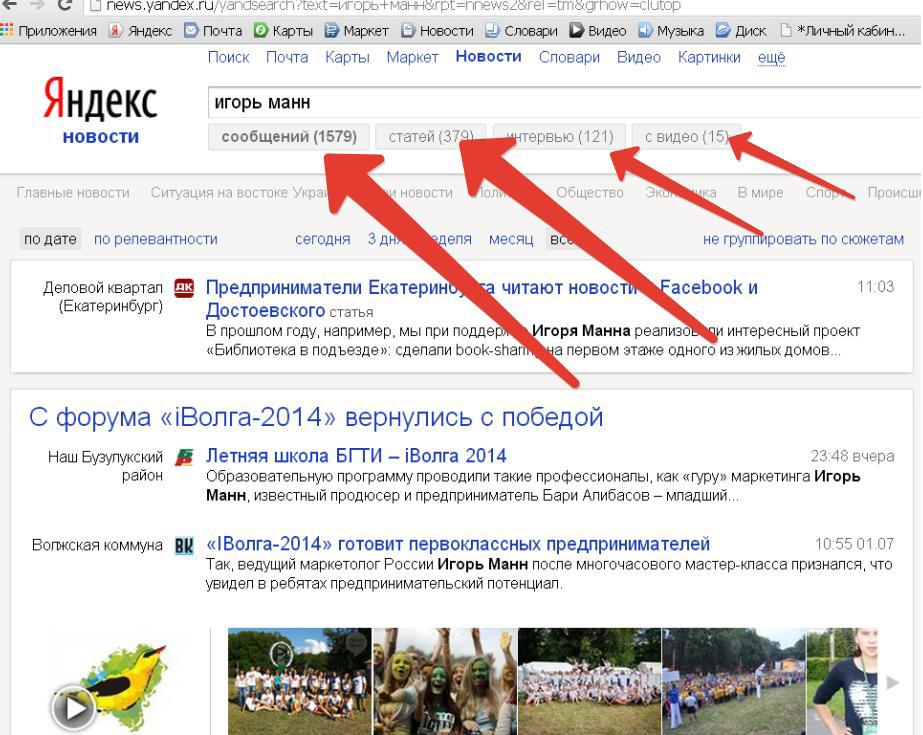Open the новости link under Яндекс logo
This screenshot has width=923, height=735.
point(101,137)
